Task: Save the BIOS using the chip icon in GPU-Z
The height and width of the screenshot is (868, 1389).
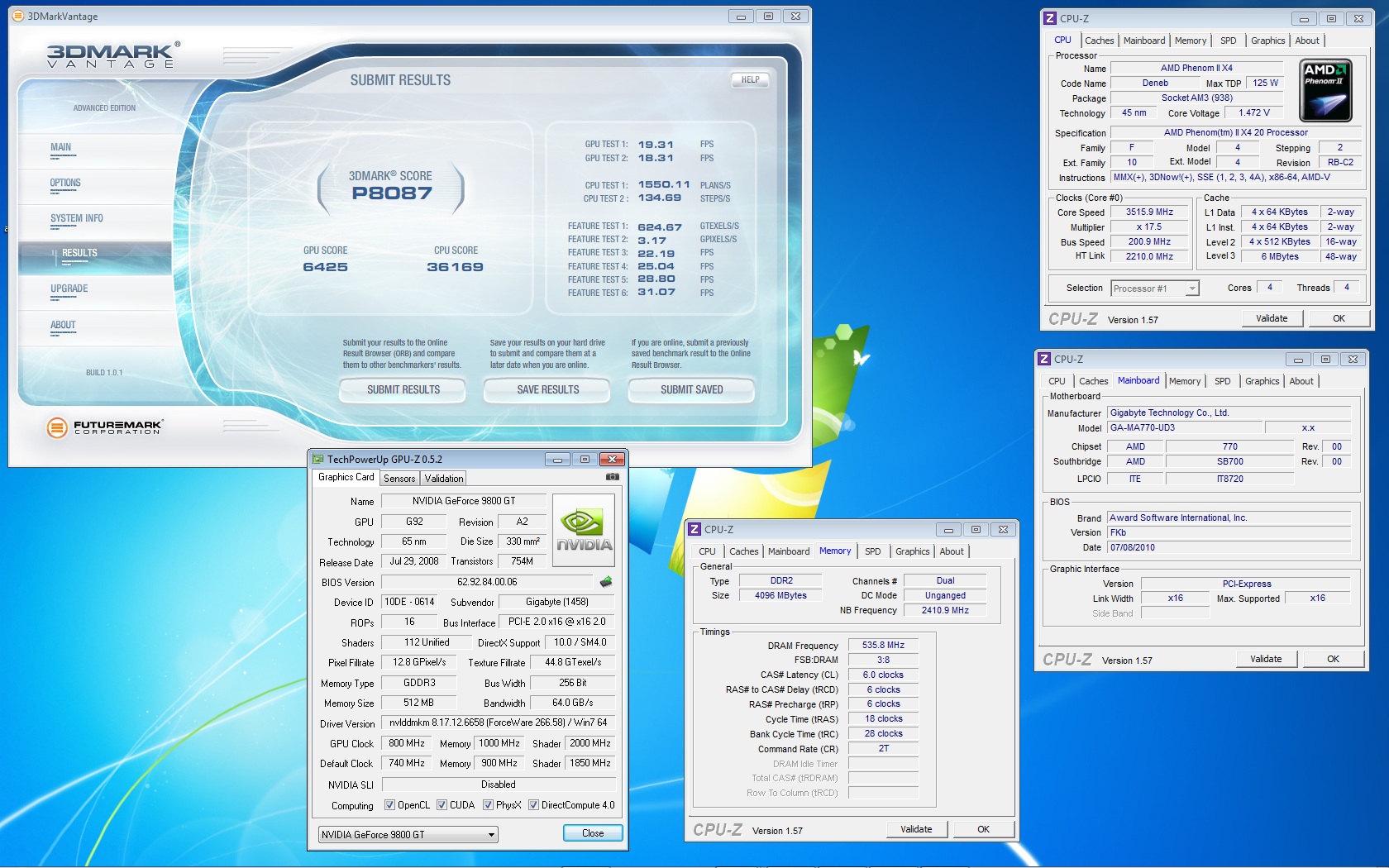Action: point(606,582)
